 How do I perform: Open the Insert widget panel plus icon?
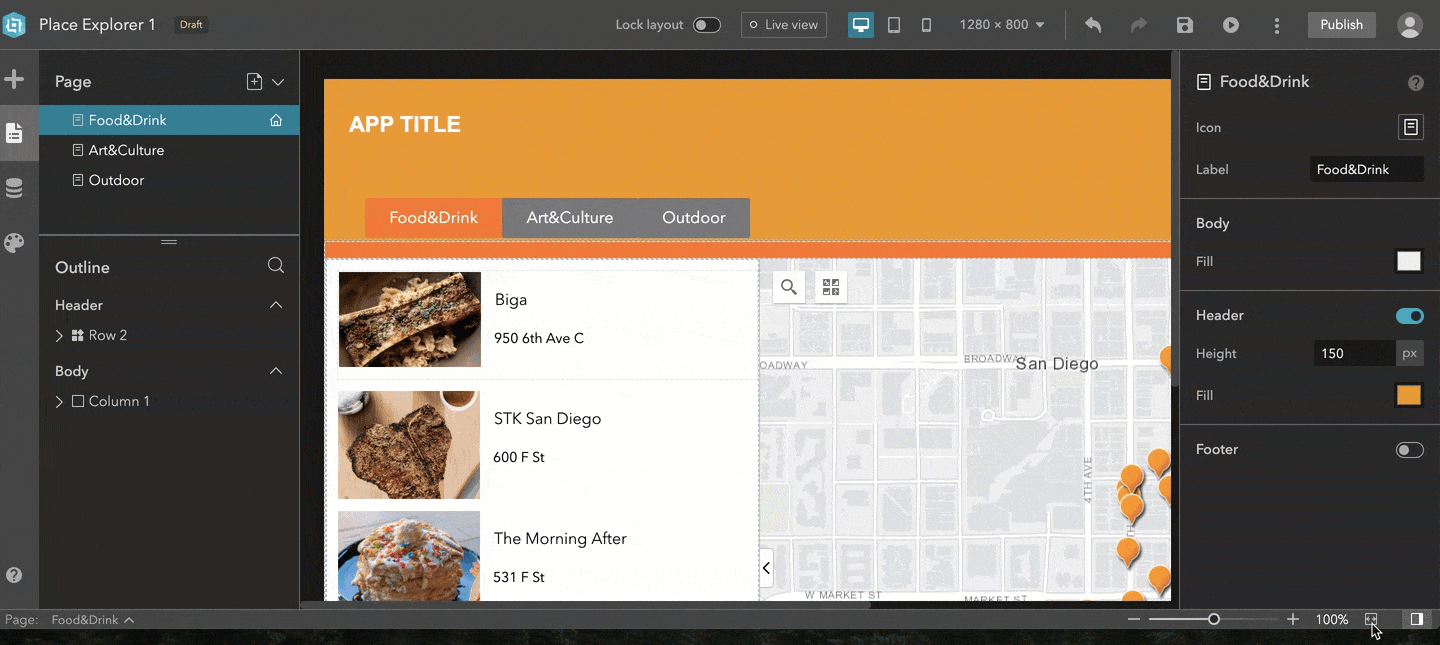click(x=14, y=79)
